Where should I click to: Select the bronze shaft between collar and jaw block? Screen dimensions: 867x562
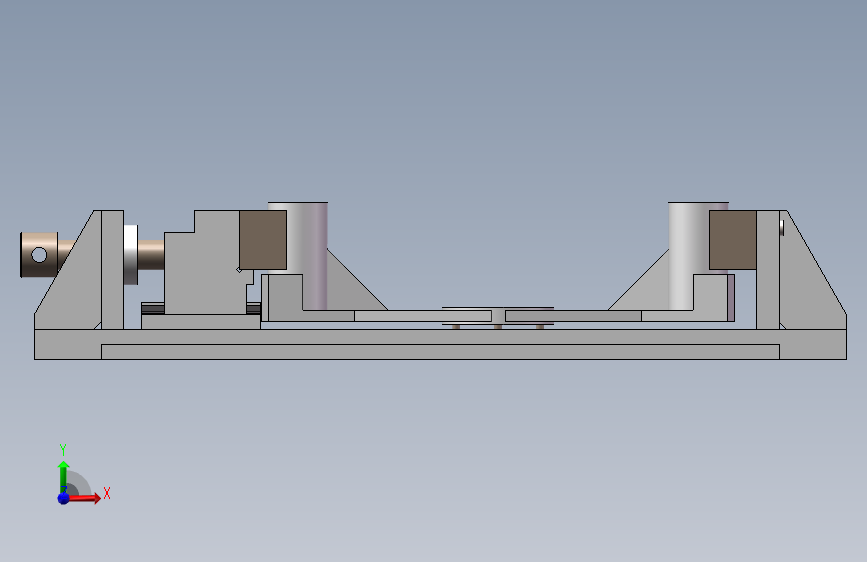pyautogui.click(x=151, y=254)
